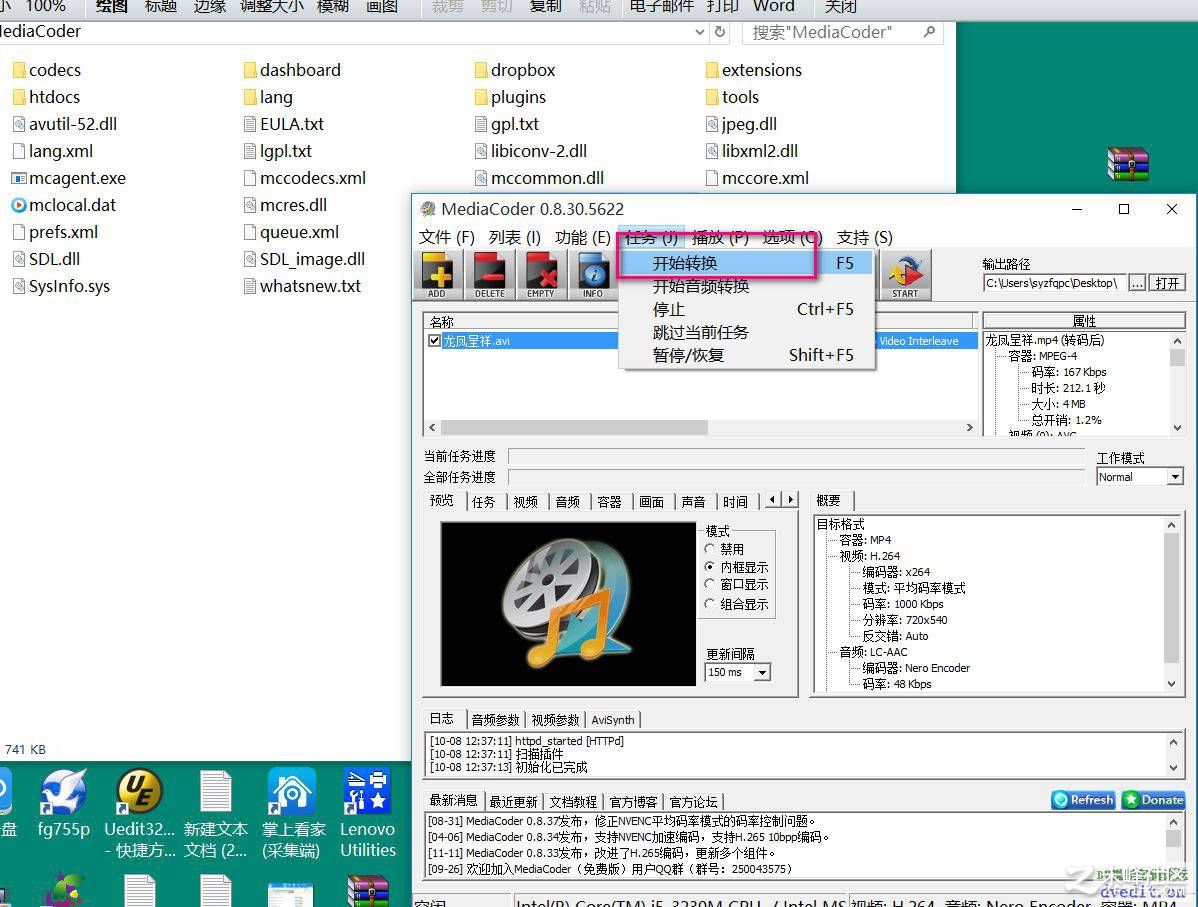The image size is (1198, 907).
Task: Choose 暂停/恢复 from the menu
Action: point(746,355)
